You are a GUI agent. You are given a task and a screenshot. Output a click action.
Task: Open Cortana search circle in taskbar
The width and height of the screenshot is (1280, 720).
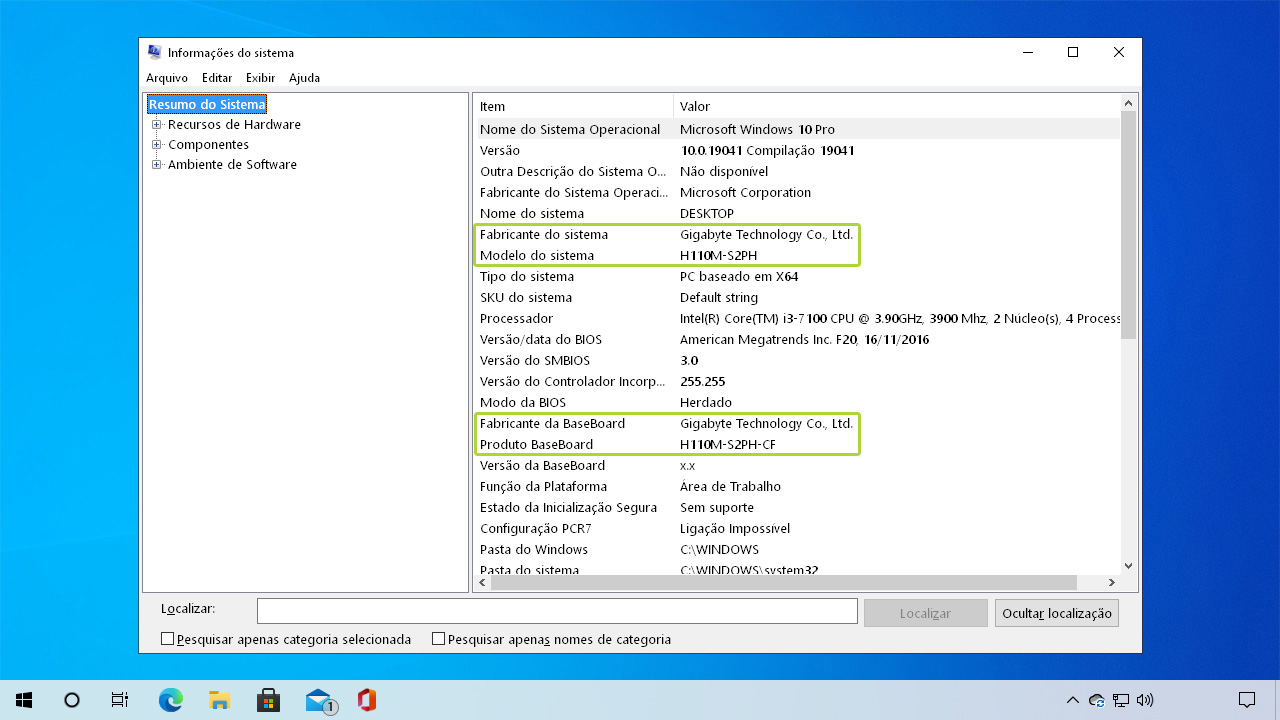point(72,700)
